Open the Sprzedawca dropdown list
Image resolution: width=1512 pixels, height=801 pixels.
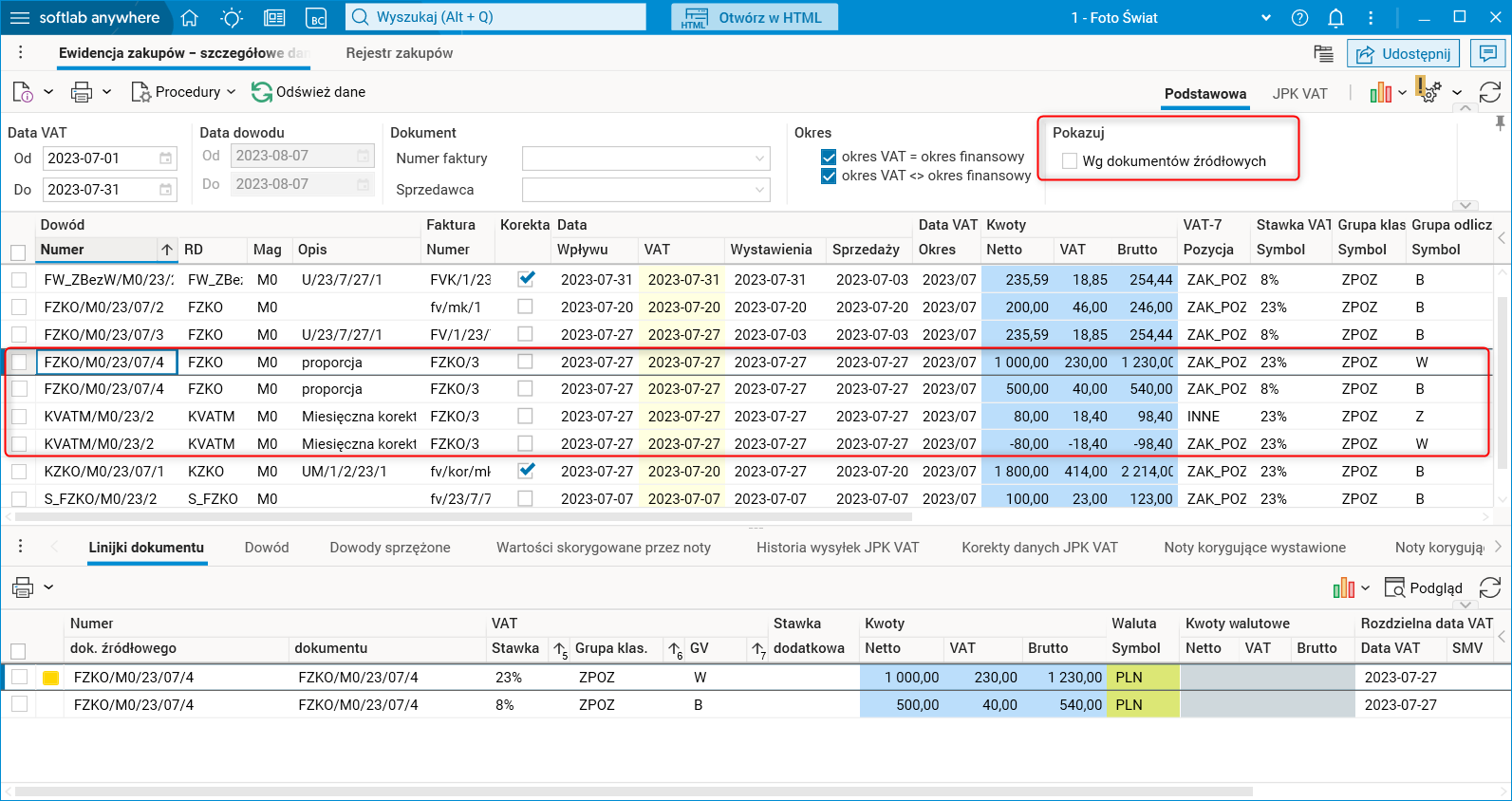645,191
